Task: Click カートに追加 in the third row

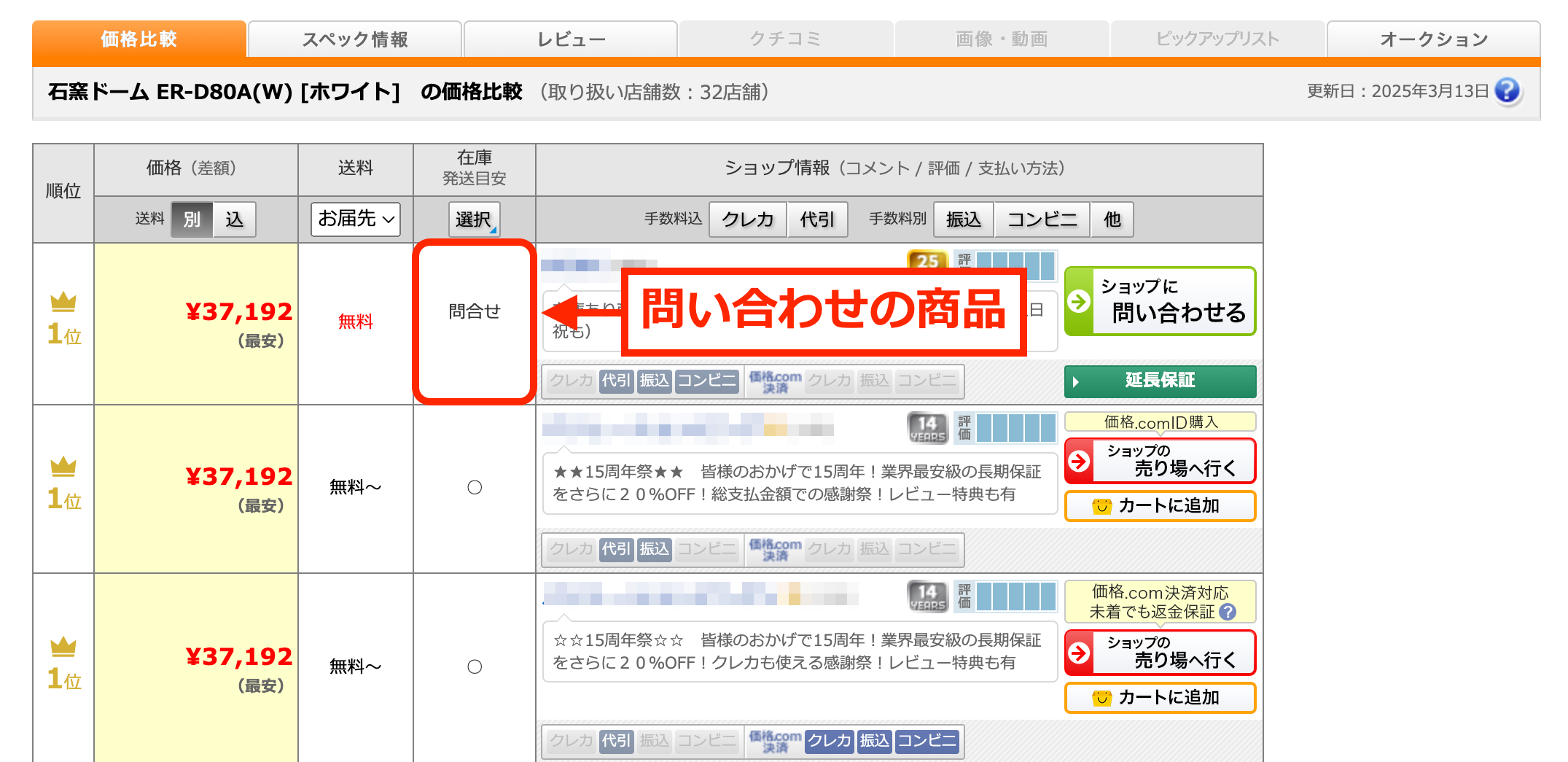Action: click(x=1160, y=698)
